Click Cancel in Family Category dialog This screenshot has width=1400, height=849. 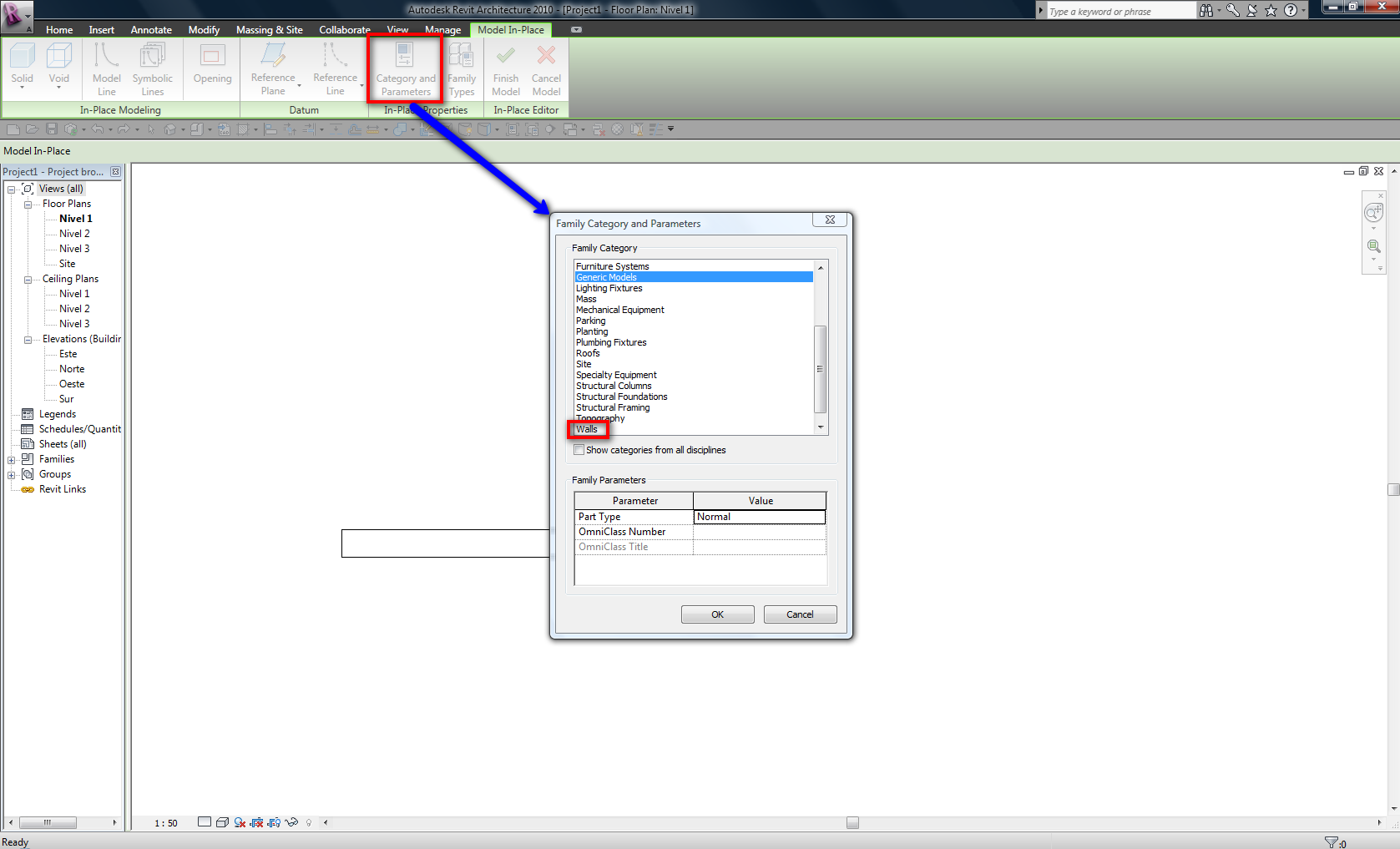tap(800, 614)
